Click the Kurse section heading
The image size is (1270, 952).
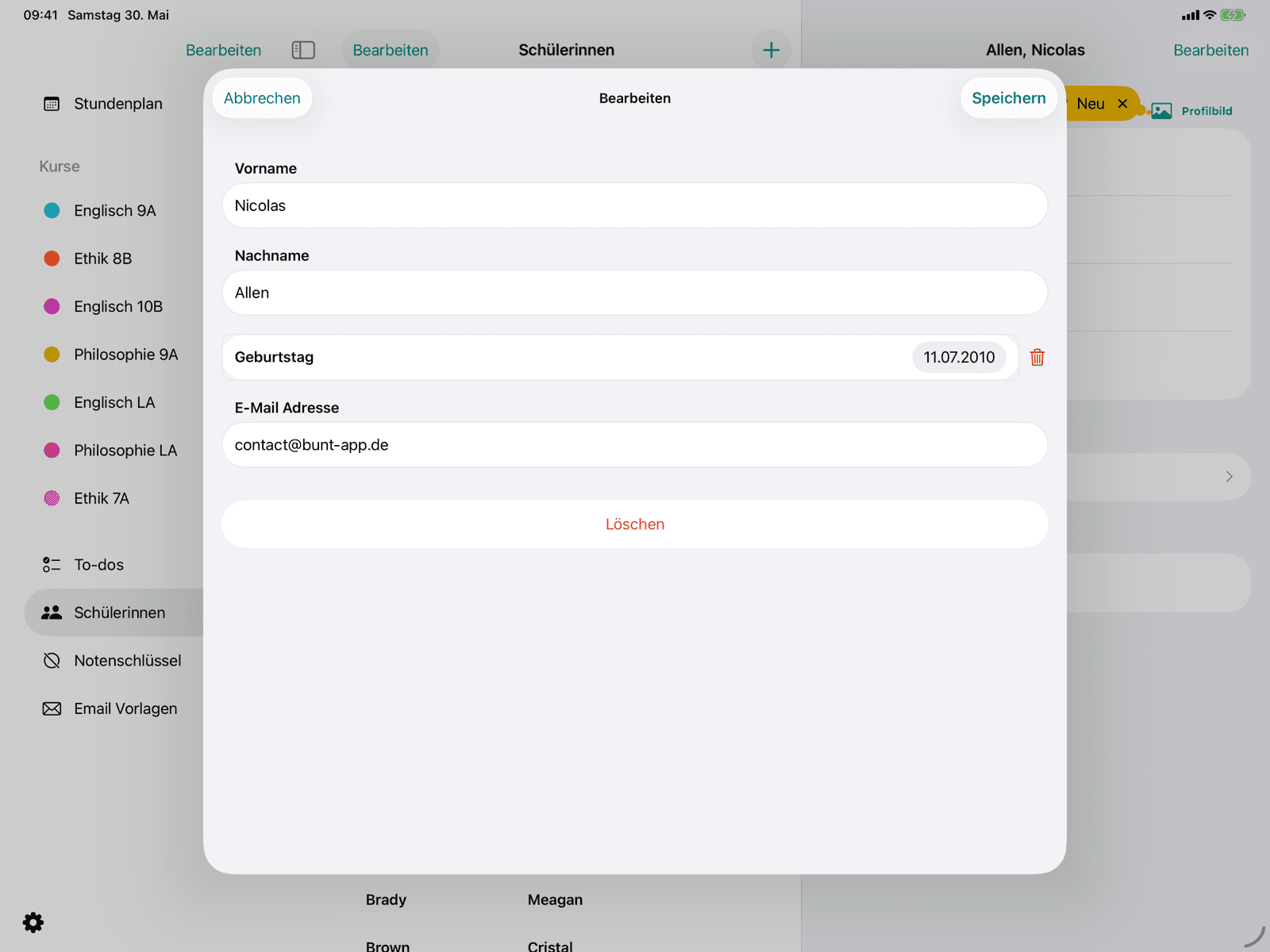click(x=60, y=167)
